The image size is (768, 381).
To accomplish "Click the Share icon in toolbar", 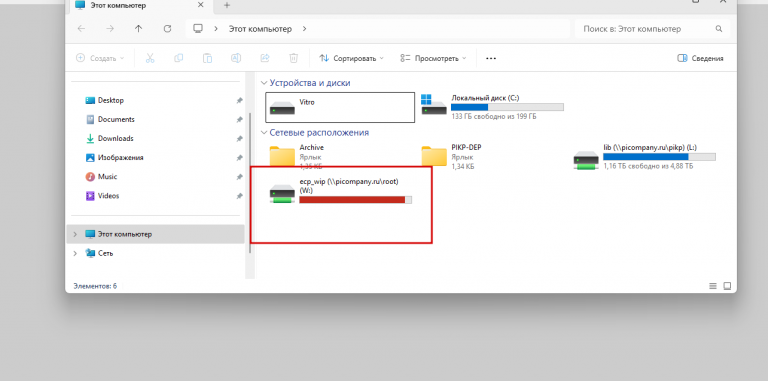I will 264,58.
